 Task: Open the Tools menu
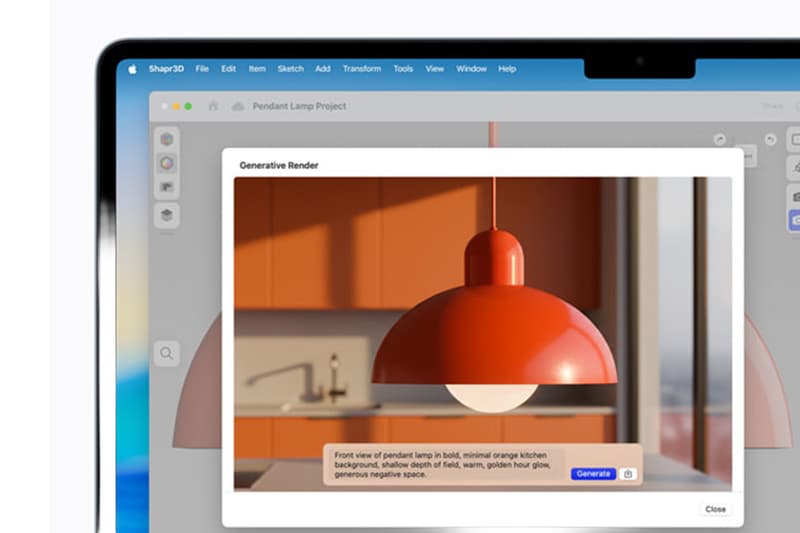click(x=403, y=69)
